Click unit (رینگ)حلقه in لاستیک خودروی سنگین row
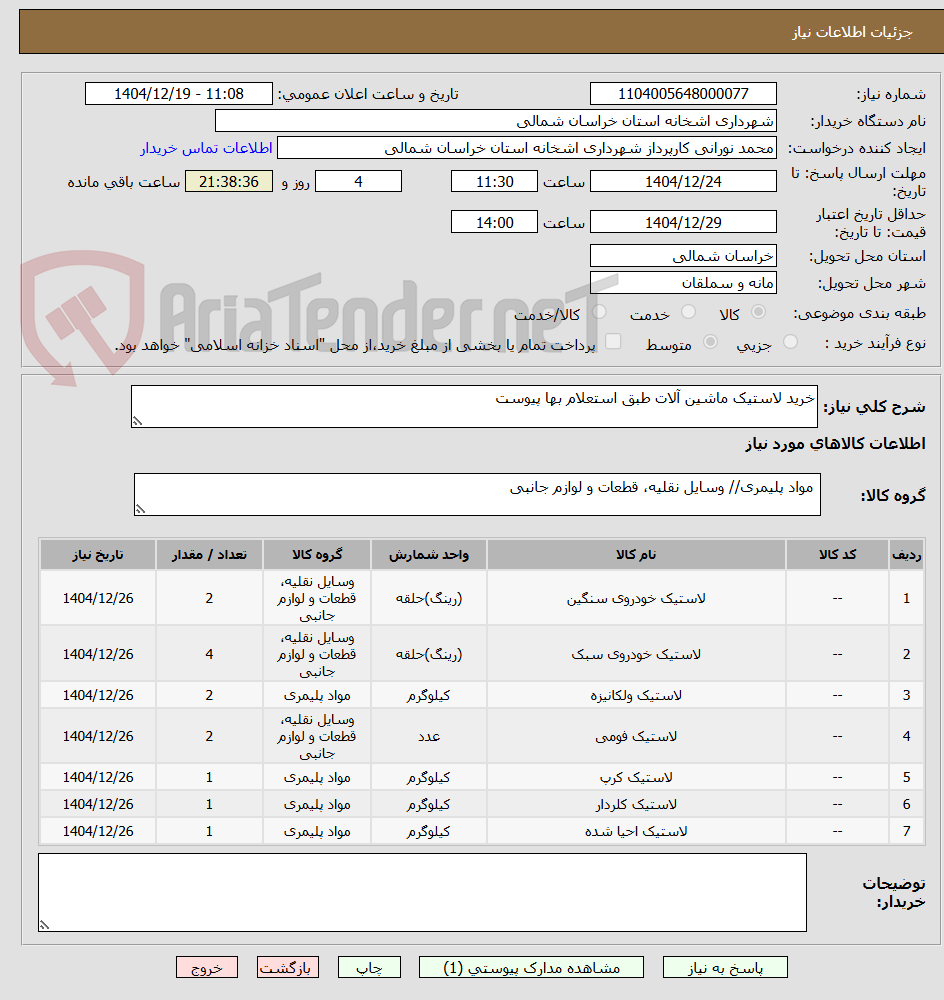This screenshot has width=944, height=1000. pyautogui.click(x=429, y=599)
